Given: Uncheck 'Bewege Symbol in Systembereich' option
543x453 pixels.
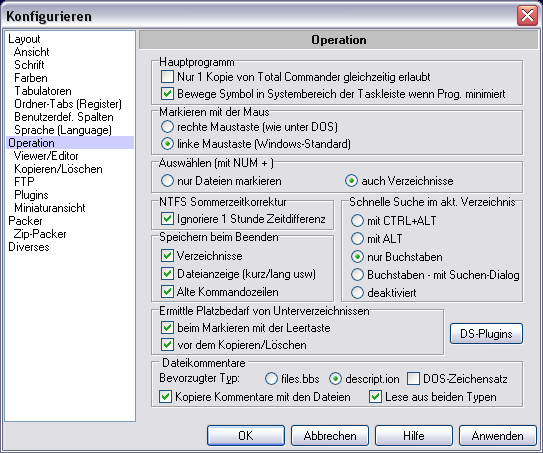Looking at the screenshot, I should point(167,94).
